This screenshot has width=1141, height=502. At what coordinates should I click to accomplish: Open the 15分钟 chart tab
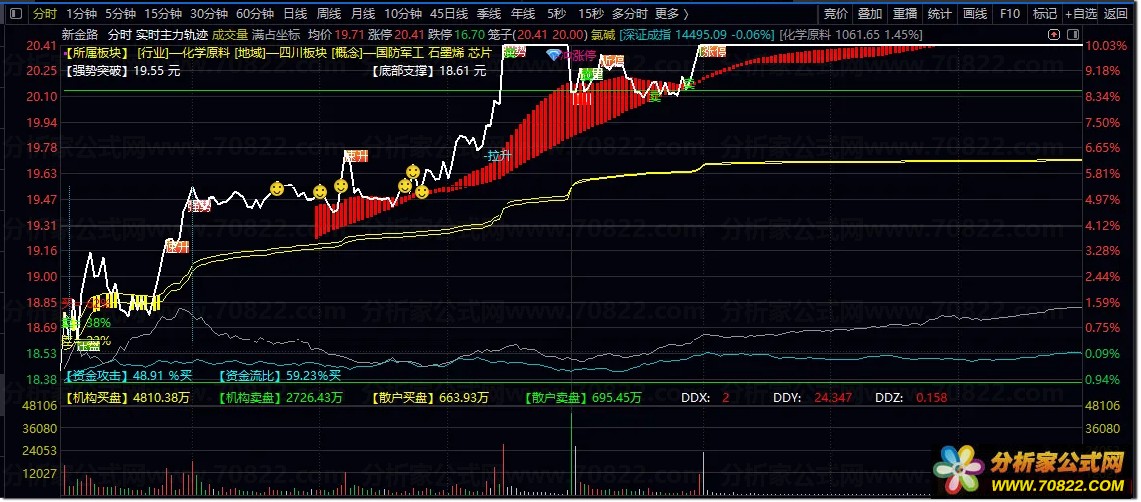pyautogui.click(x=163, y=13)
